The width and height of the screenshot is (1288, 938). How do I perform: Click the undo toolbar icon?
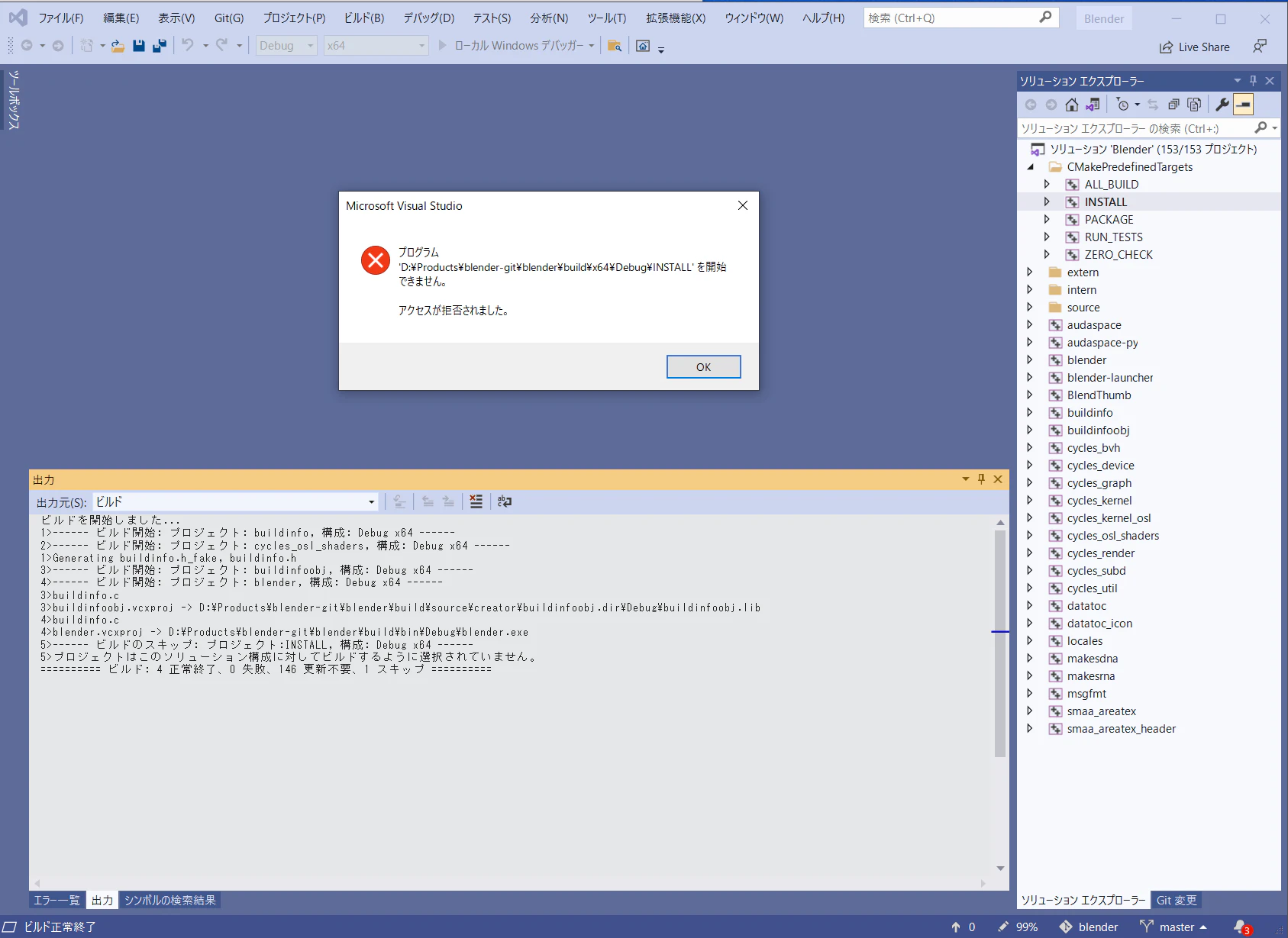coord(187,46)
